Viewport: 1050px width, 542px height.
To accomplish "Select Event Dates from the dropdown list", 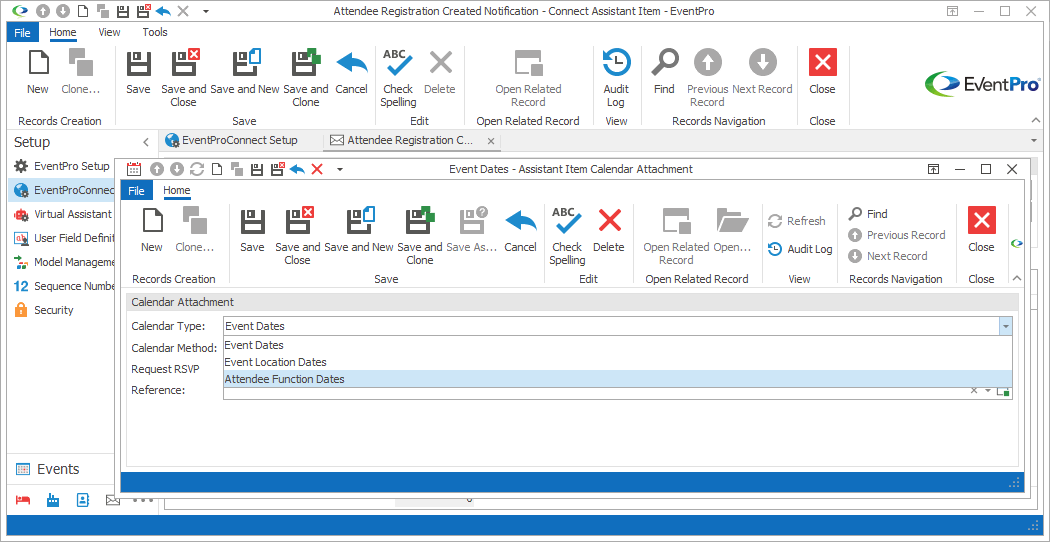I will [x=617, y=345].
